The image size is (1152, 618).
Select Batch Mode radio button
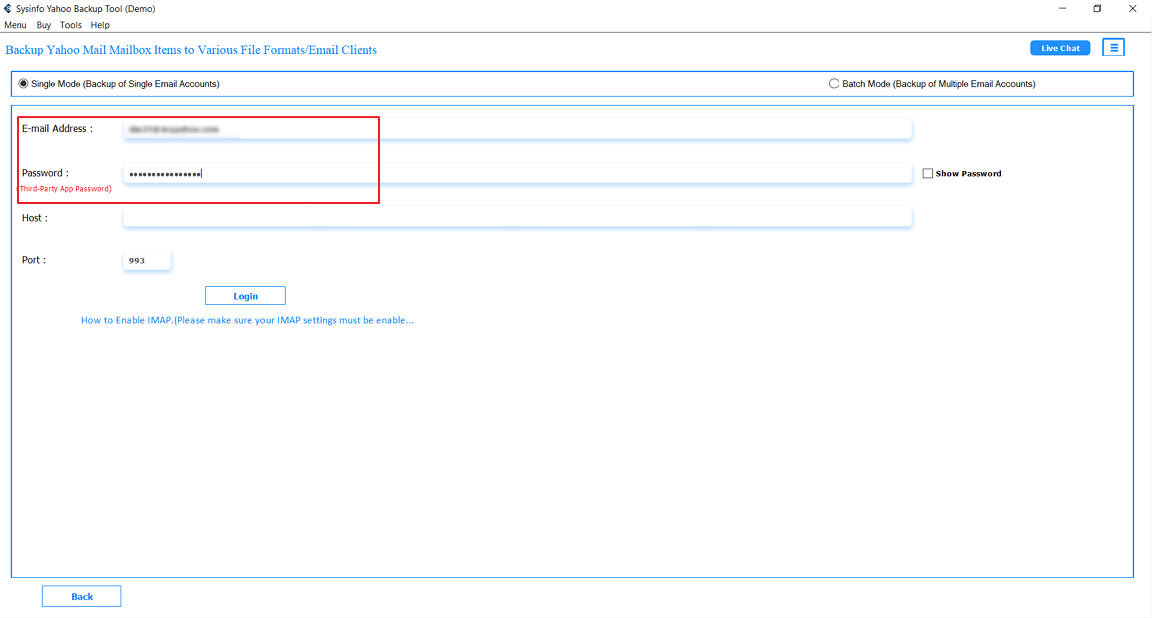click(834, 84)
